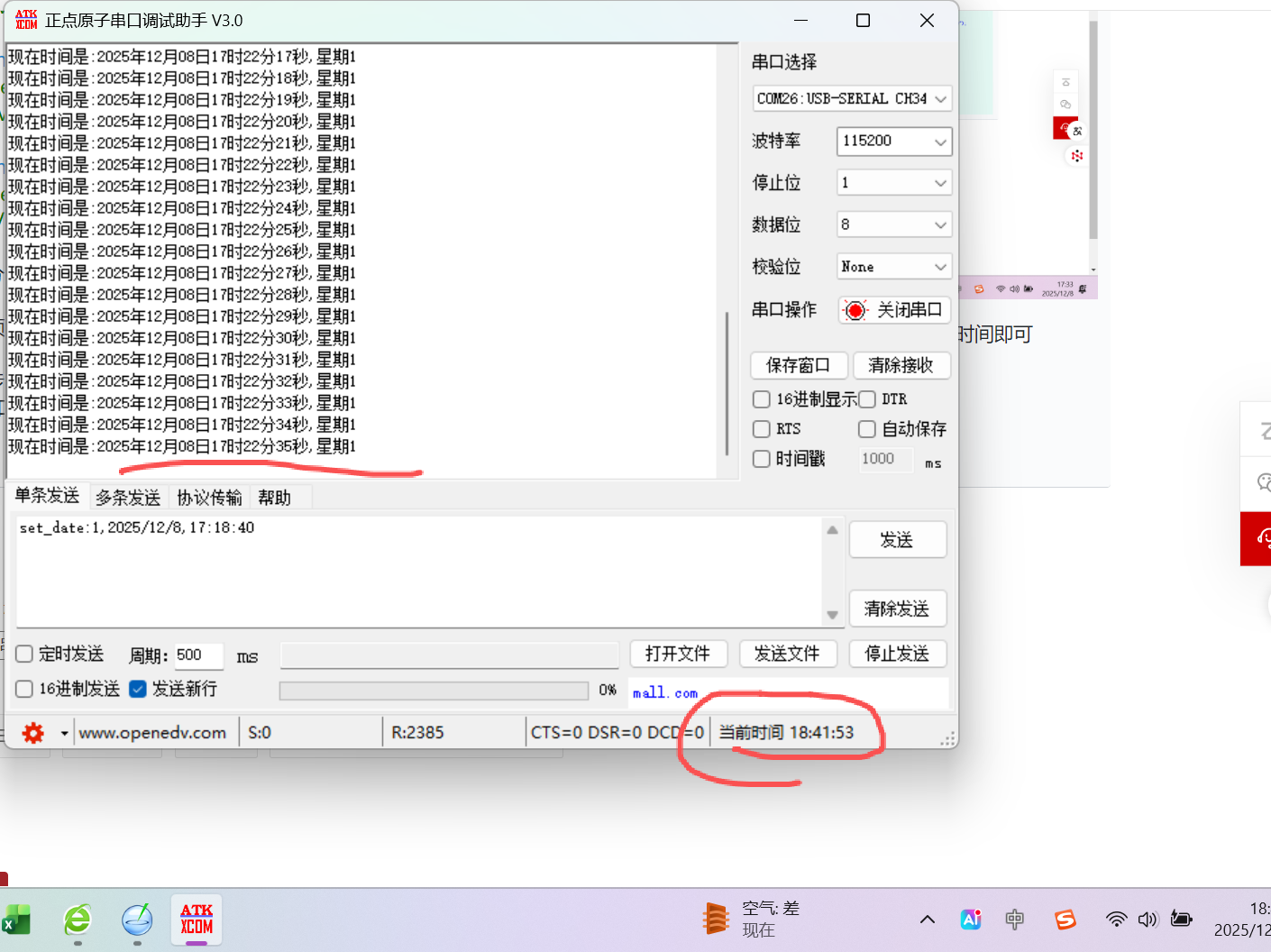The image size is (1271, 952).
Task: Switch to the 多条发送 tab
Action: point(128,498)
